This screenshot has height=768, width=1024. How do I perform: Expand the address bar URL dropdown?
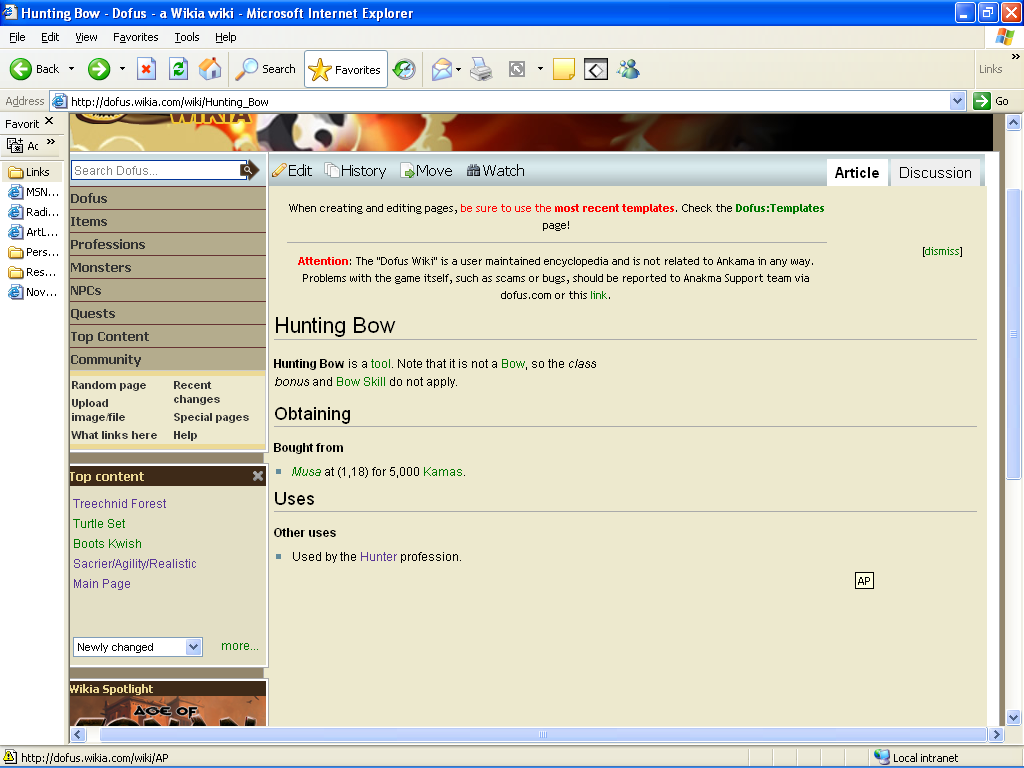pyautogui.click(x=957, y=101)
